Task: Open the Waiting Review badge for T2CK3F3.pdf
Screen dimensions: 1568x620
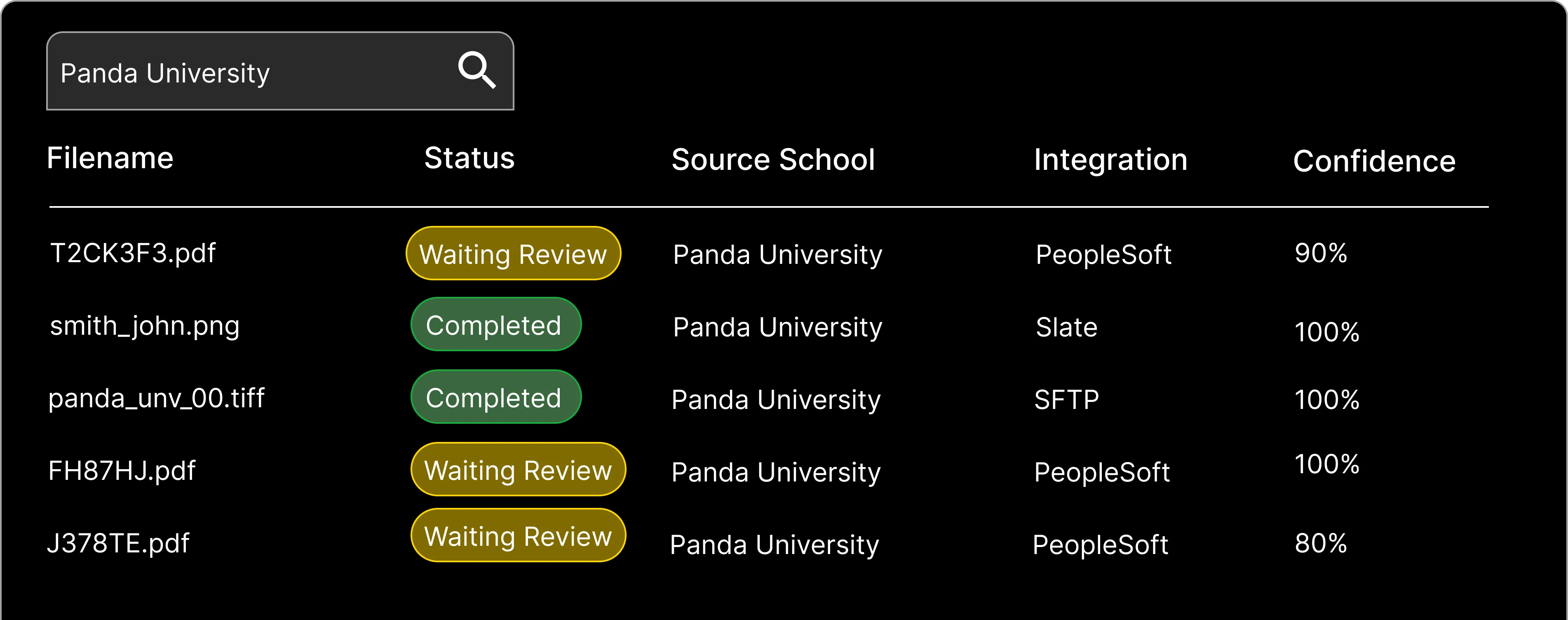Action: [x=513, y=254]
